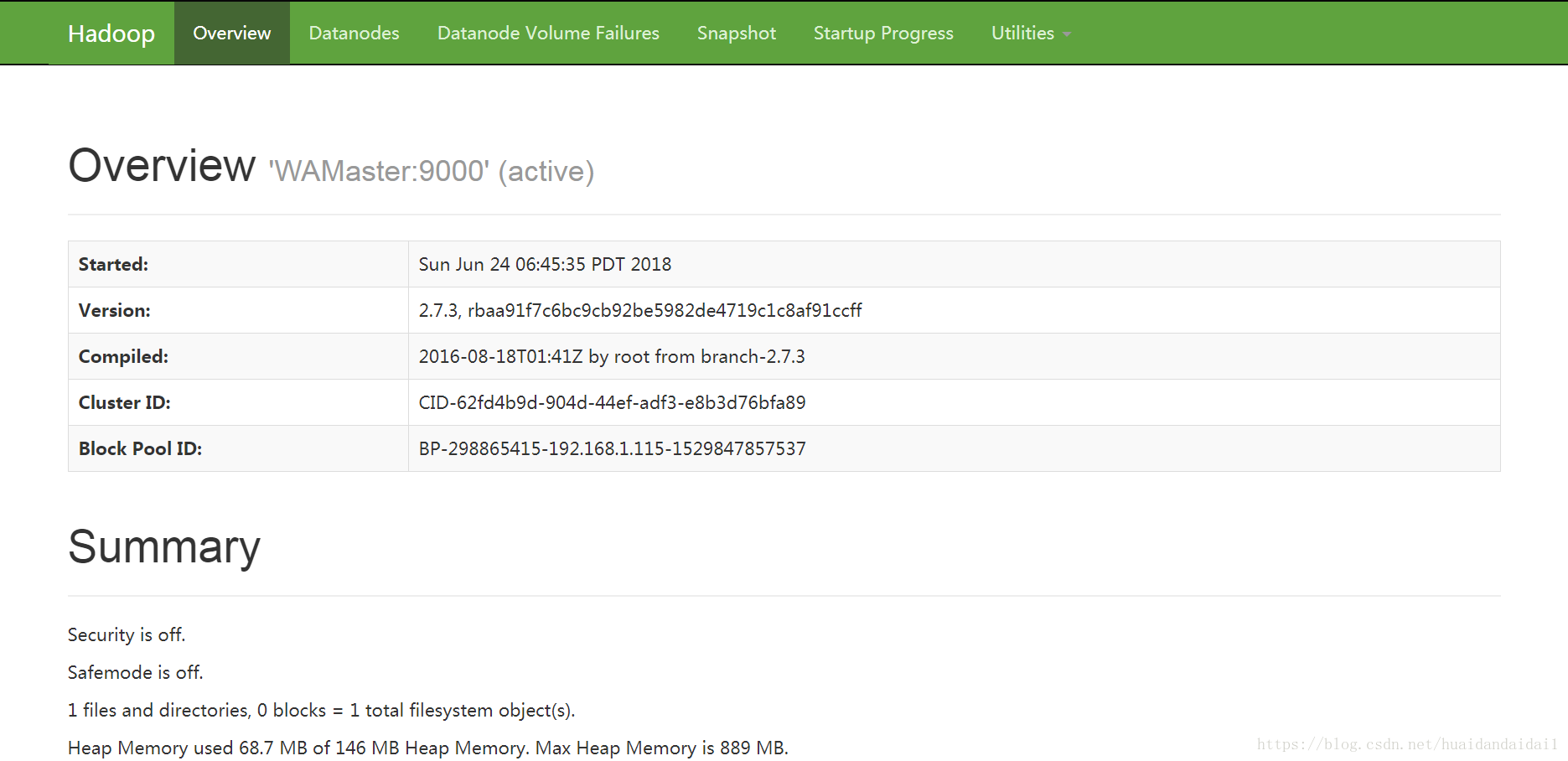
Task: Click the Compiled: row label
Action: 123,356
